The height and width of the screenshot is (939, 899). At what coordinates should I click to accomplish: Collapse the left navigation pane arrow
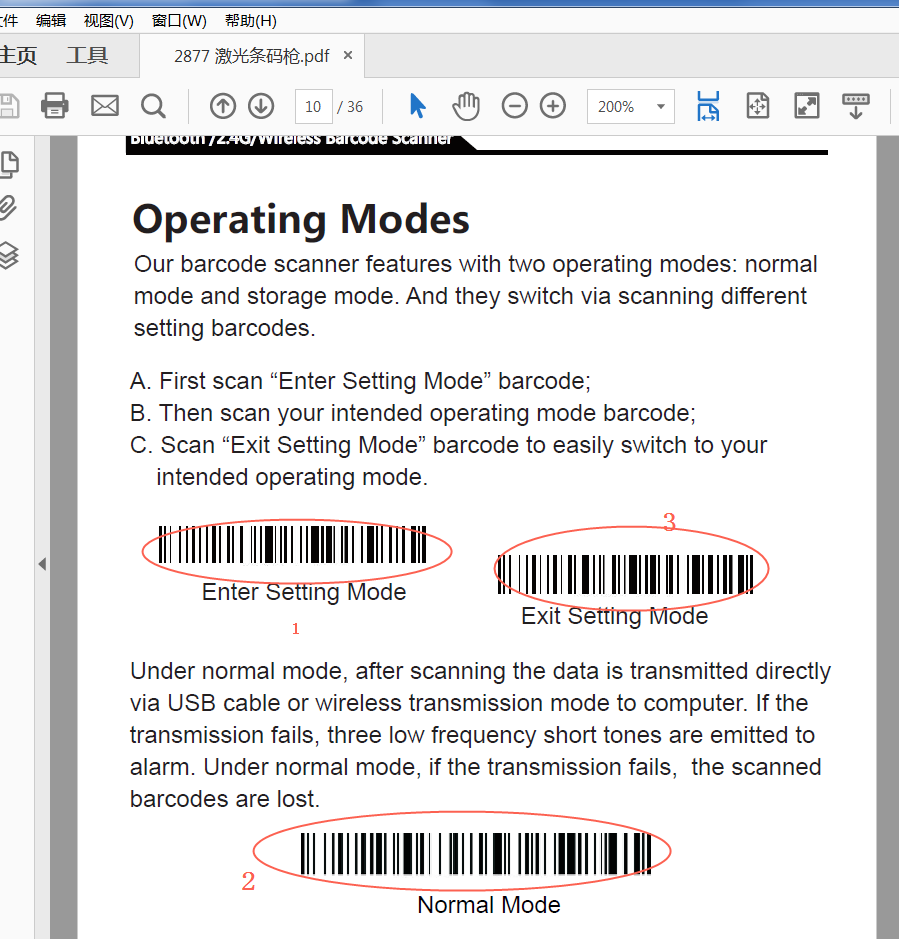pyautogui.click(x=42, y=564)
